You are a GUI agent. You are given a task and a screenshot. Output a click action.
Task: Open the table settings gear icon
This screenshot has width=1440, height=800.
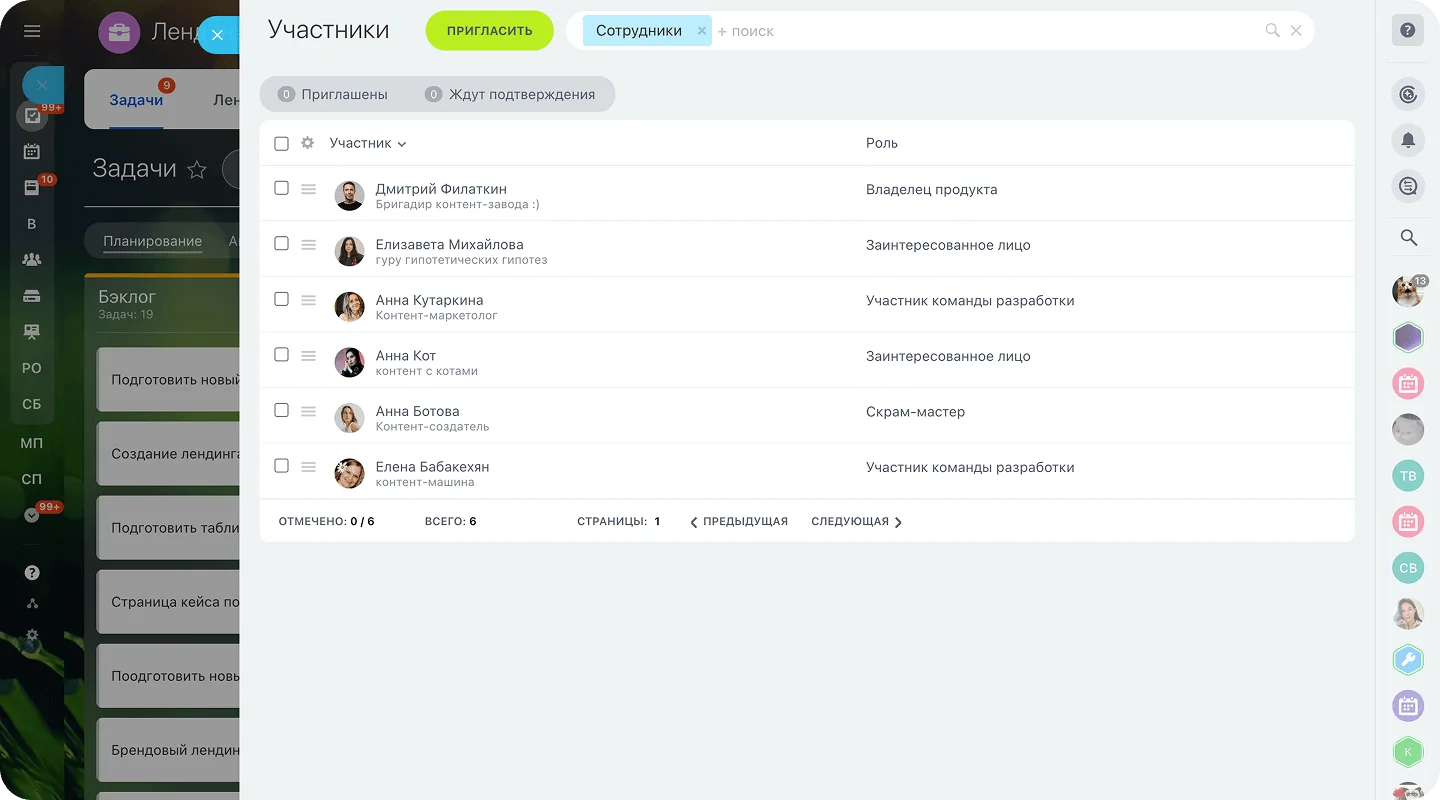tap(308, 143)
